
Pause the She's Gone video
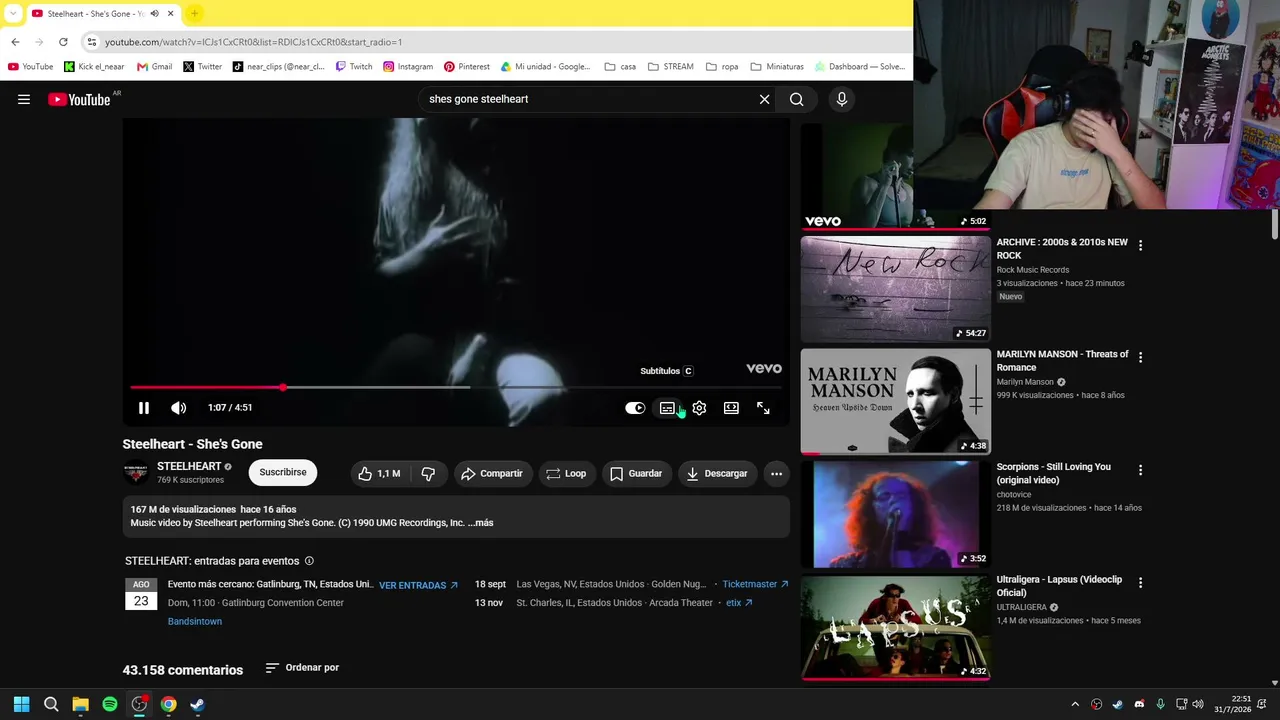(x=144, y=408)
